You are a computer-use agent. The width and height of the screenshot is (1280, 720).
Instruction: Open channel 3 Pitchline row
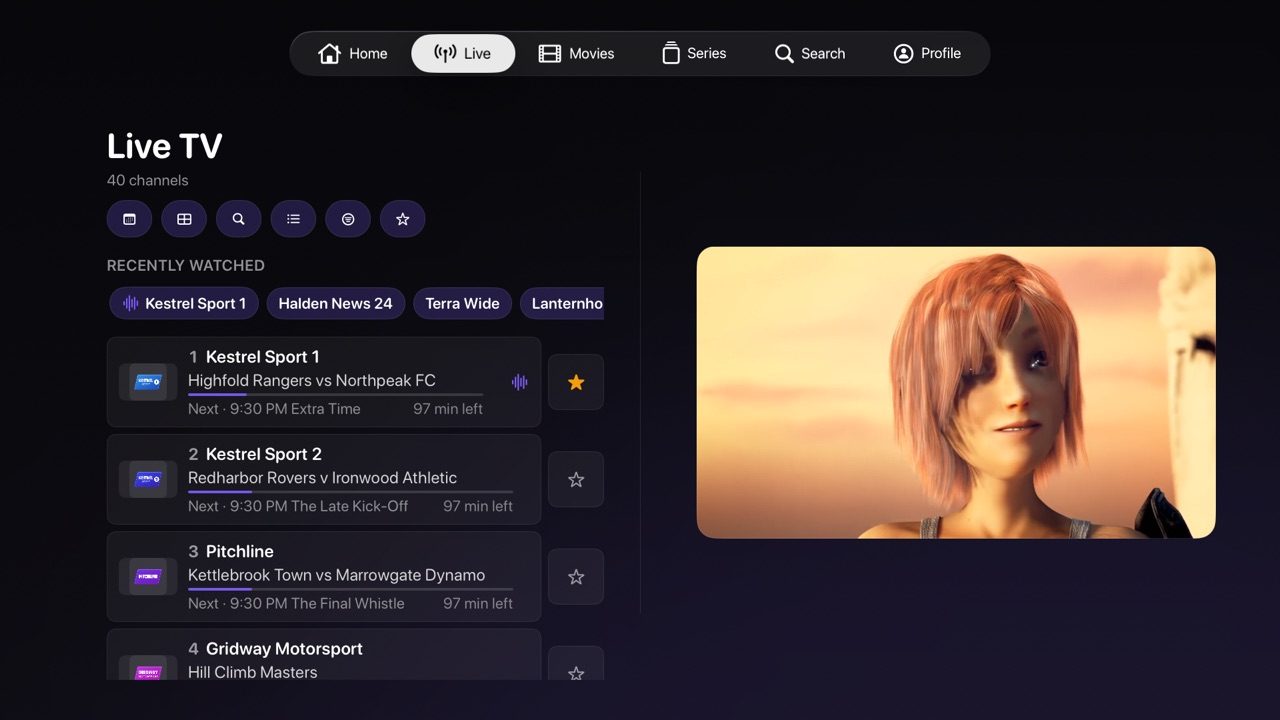(x=324, y=577)
